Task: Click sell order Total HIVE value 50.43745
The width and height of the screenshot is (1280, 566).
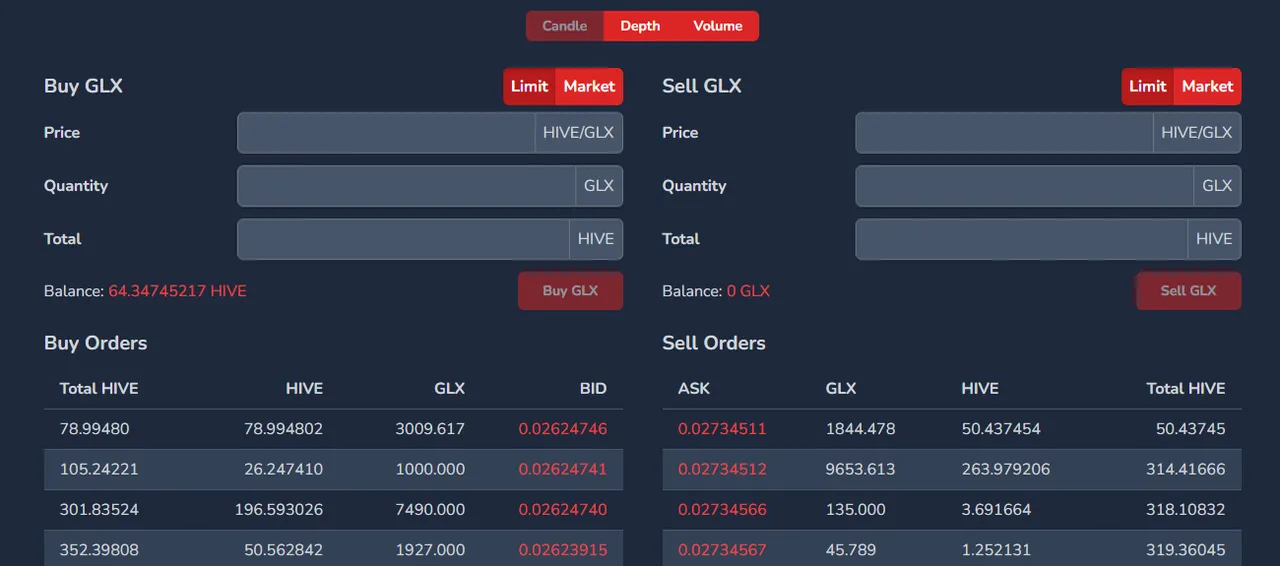Action: 1190,429
